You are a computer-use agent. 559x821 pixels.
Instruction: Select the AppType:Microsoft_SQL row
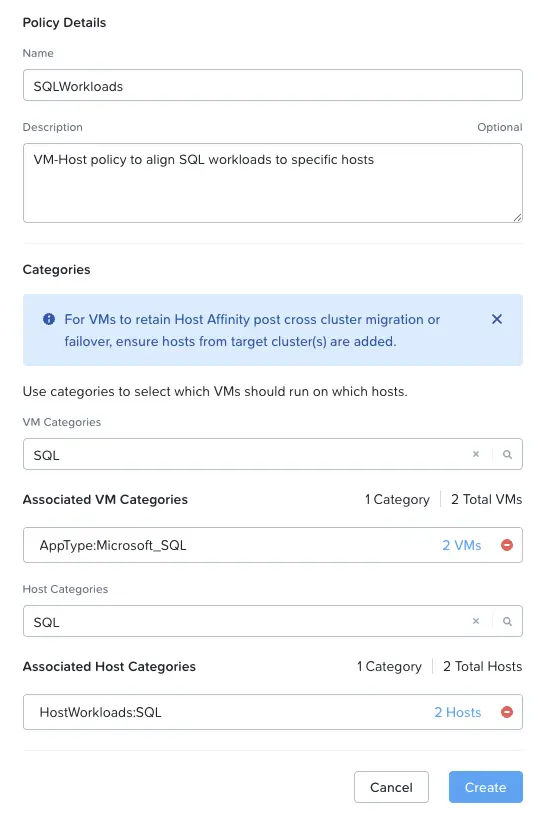point(273,545)
